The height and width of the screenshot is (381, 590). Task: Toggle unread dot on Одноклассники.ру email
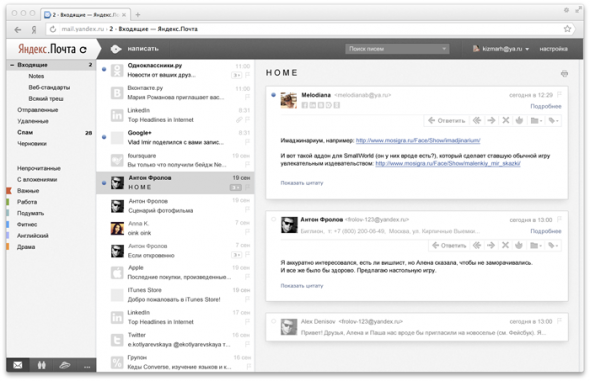104,69
